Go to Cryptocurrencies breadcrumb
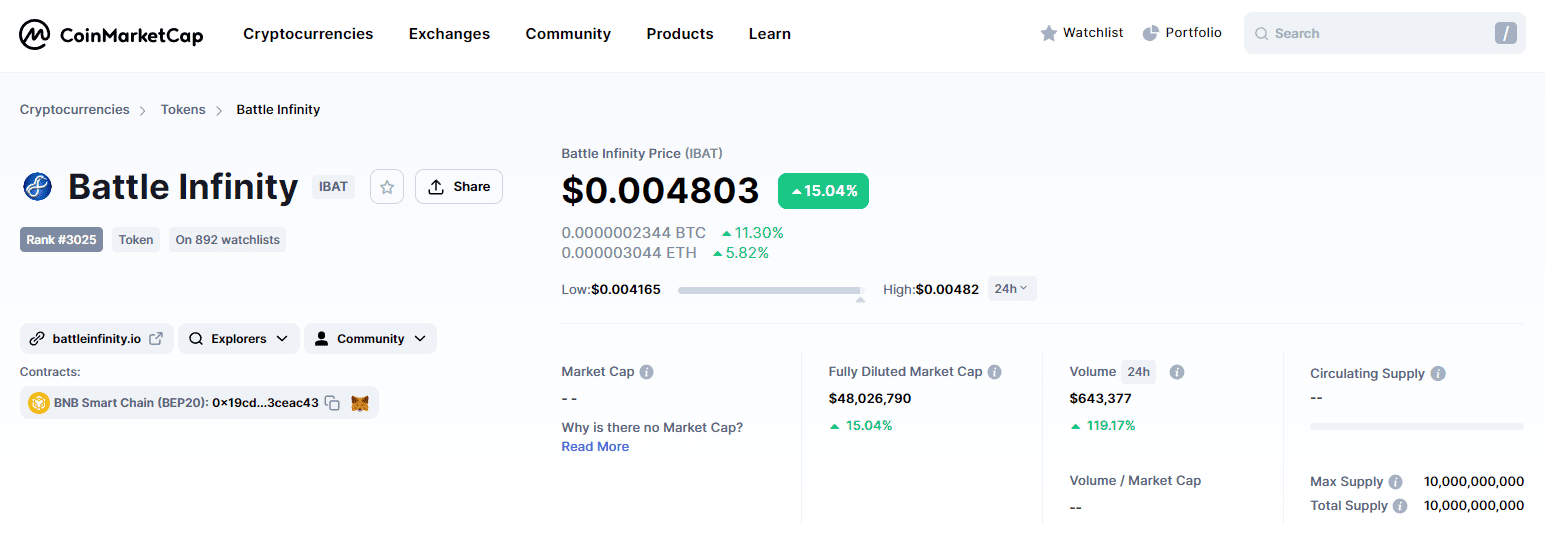This screenshot has width=1545, height=541. [x=75, y=110]
